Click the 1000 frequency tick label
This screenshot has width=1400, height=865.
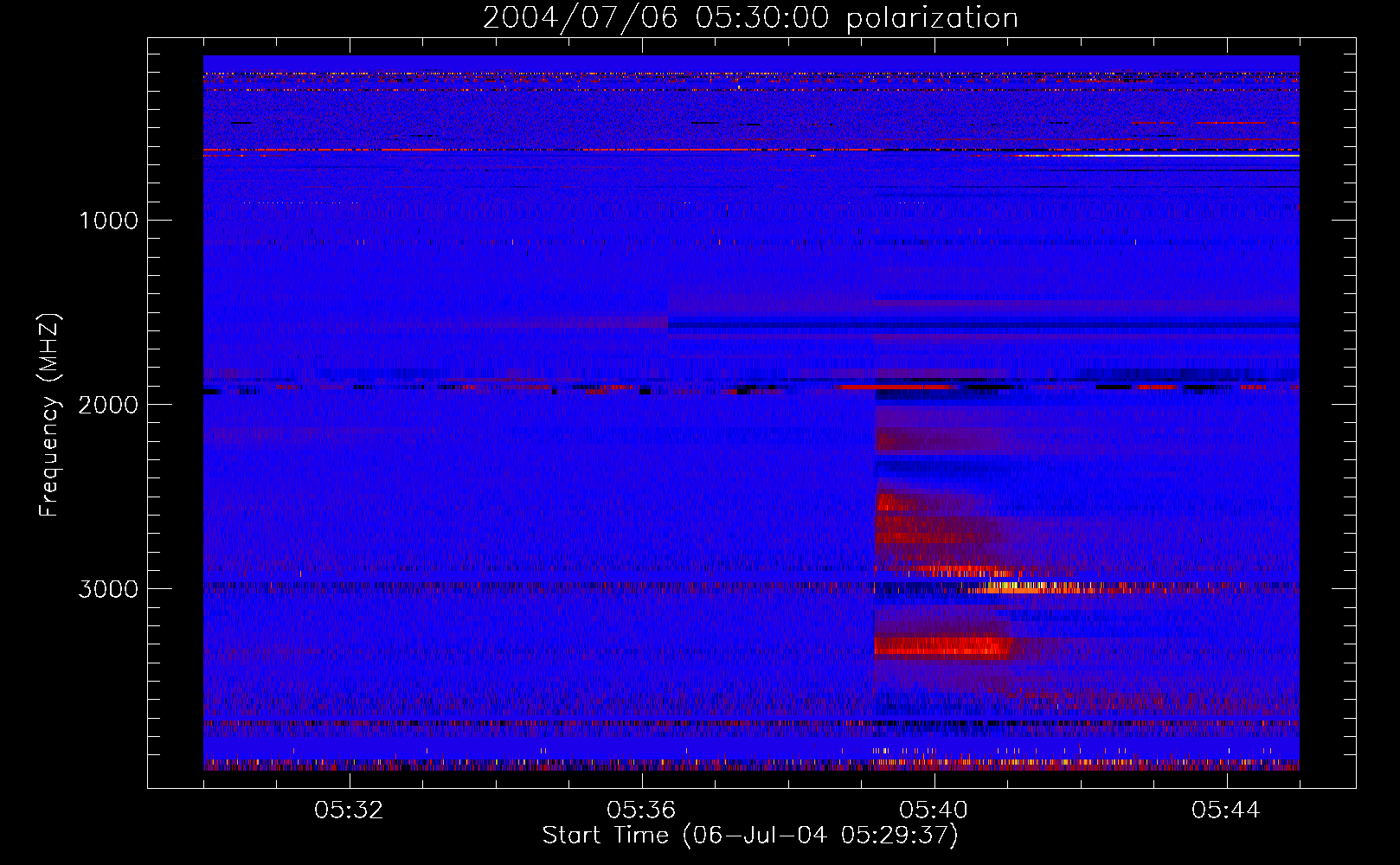109,221
